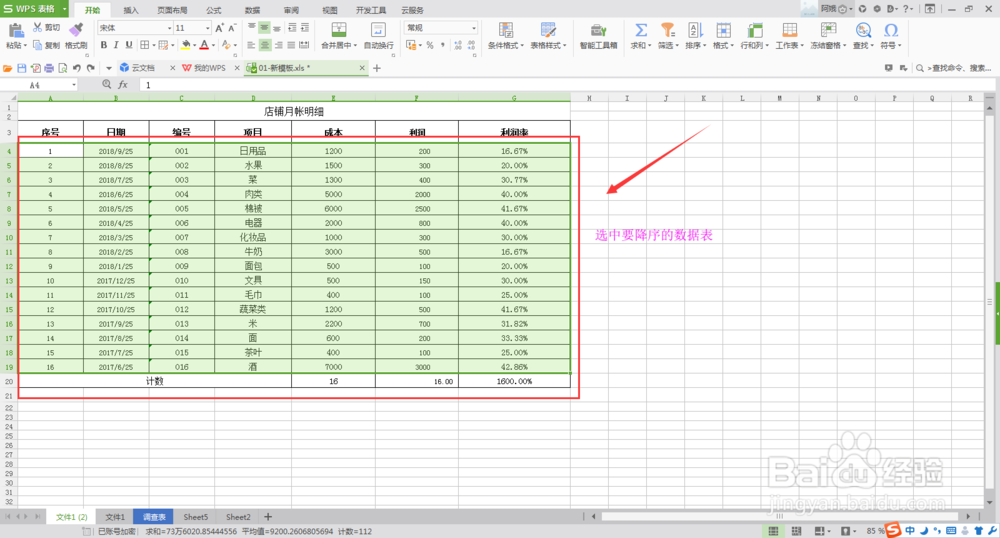Screen dimensions: 1000x538
Task: Click the Symbol (符号) omega icon
Action: pyautogui.click(x=891, y=30)
